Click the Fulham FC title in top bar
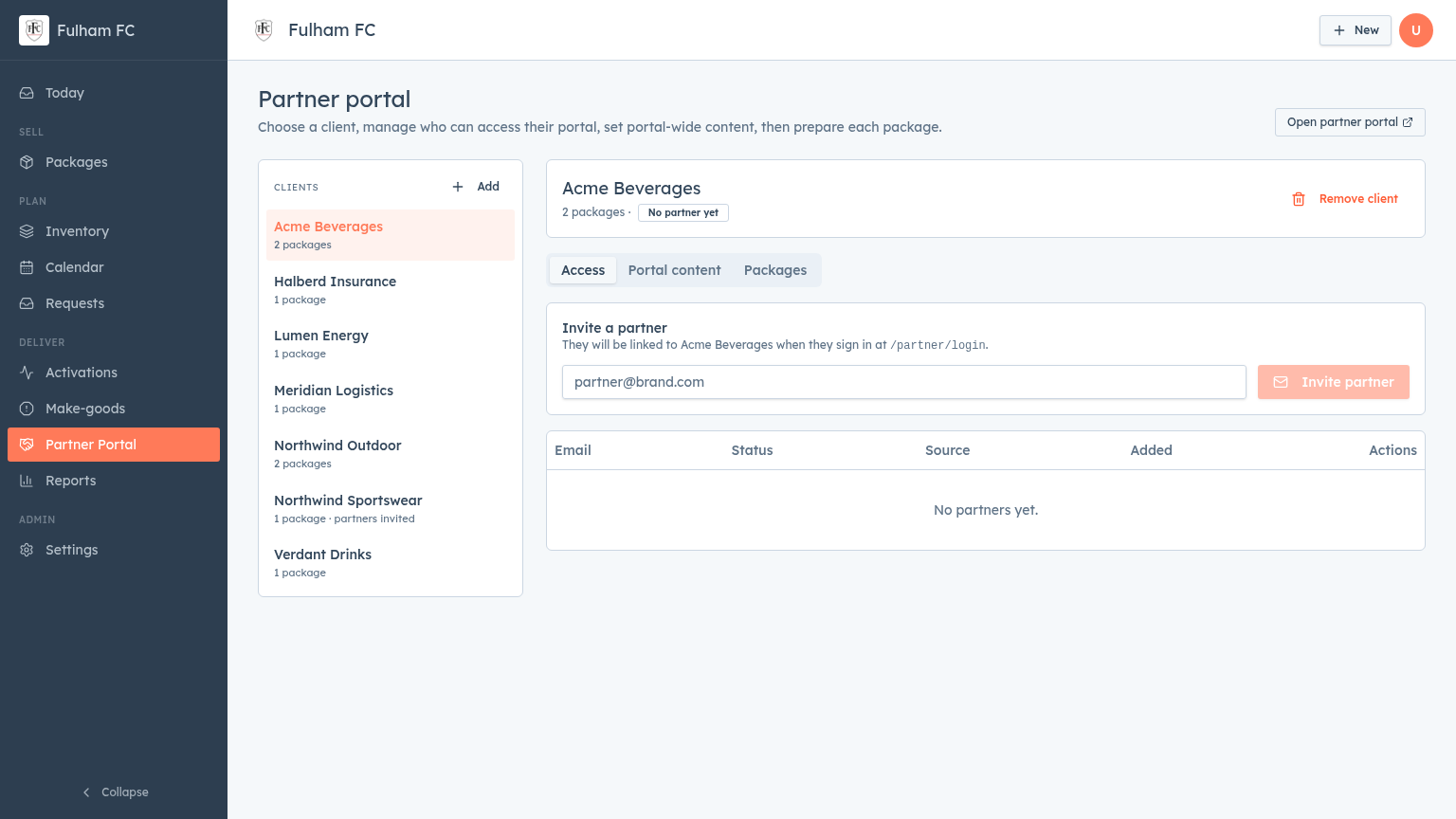Viewport: 1456px width, 819px height. tap(332, 30)
